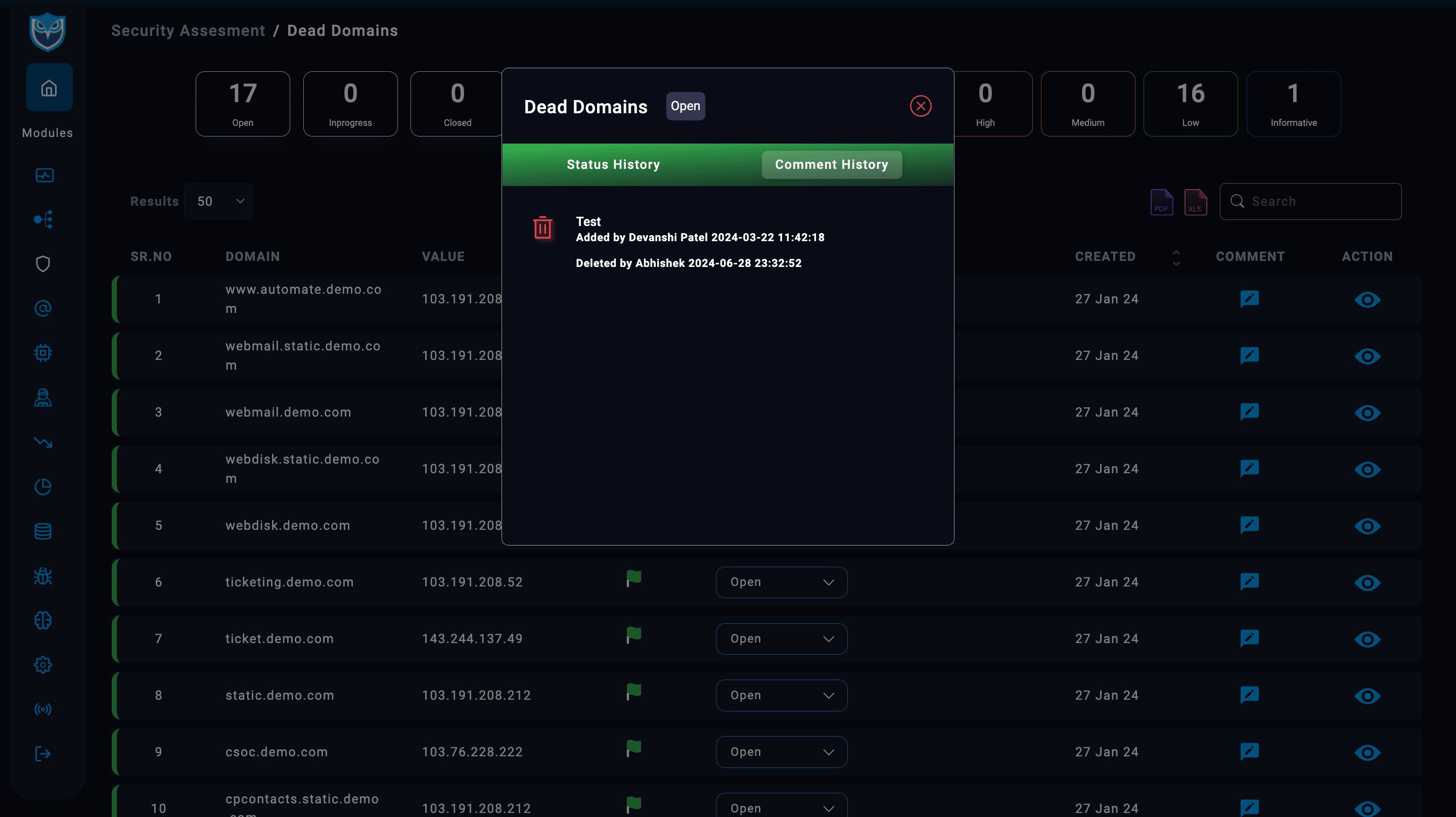1456x817 pixels.
Task: Open status dropdown for csoc.demo.com
Action: click(781, 752)
